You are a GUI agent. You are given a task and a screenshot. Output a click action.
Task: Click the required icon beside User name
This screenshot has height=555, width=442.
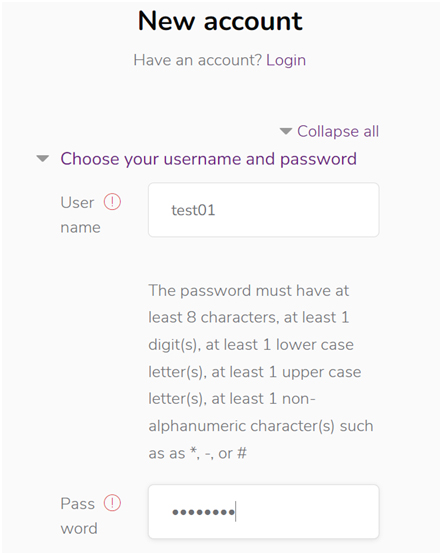[112, 202]
